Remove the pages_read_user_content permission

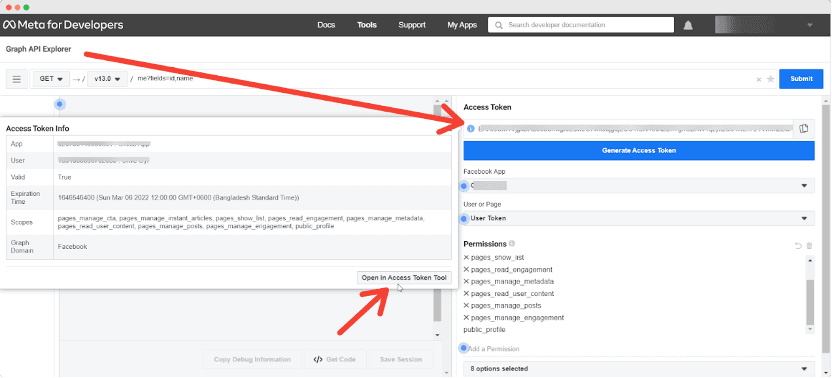pyautogui.click(x=466, y=294)
